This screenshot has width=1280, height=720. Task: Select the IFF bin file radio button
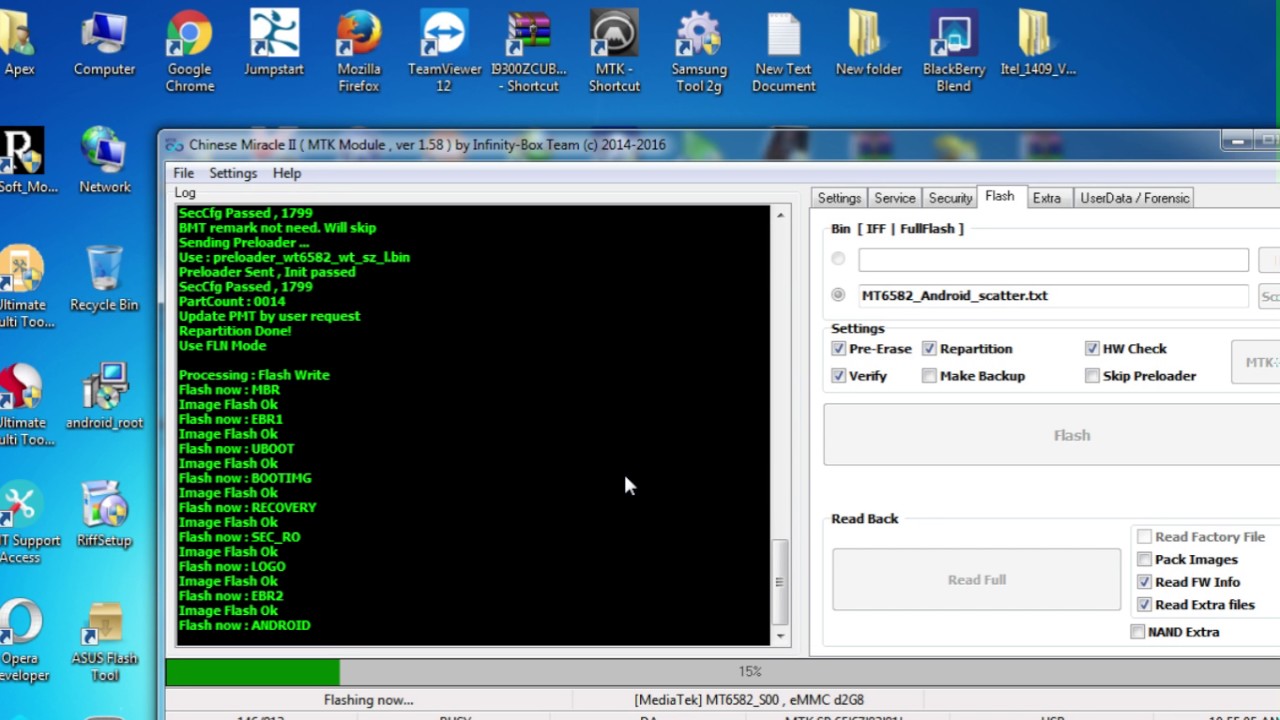pyautogui.click(x=838, y=259)
